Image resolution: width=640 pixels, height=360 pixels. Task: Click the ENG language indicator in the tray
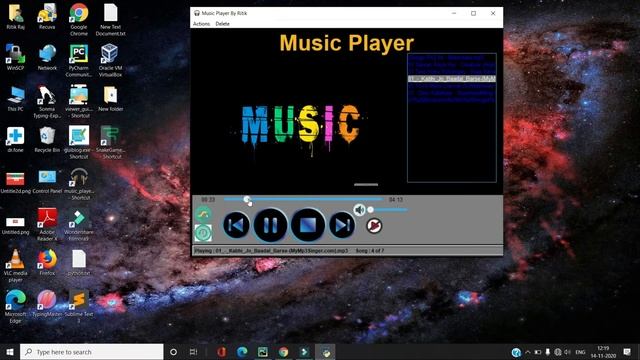(x=580, y=352)
